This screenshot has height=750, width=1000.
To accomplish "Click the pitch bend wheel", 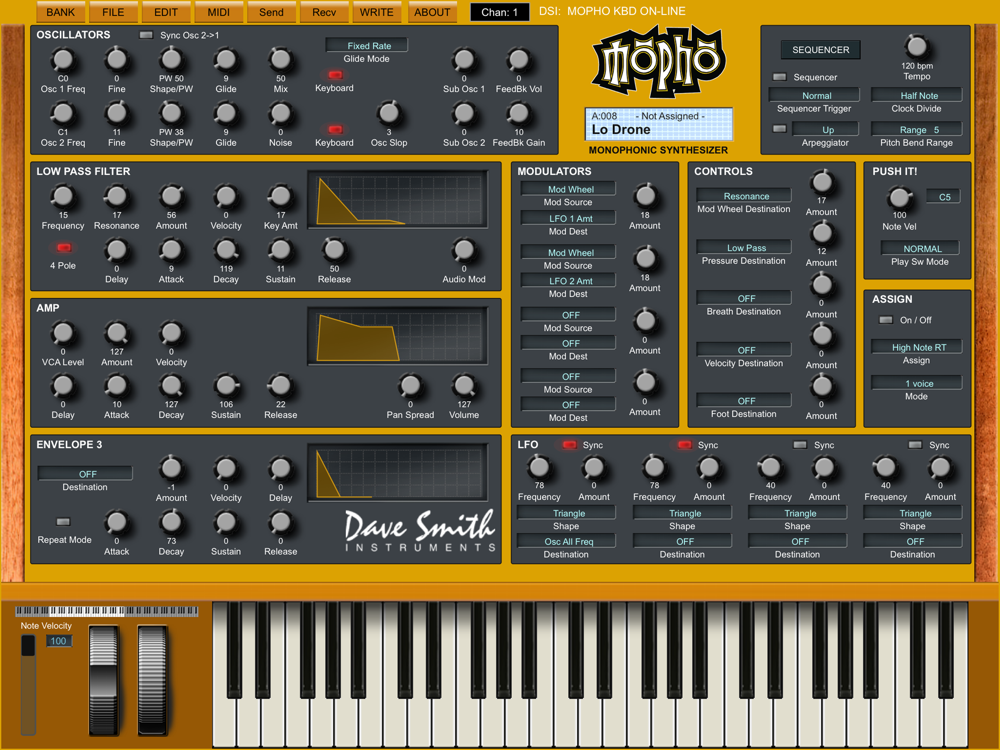I will (103, 681).
